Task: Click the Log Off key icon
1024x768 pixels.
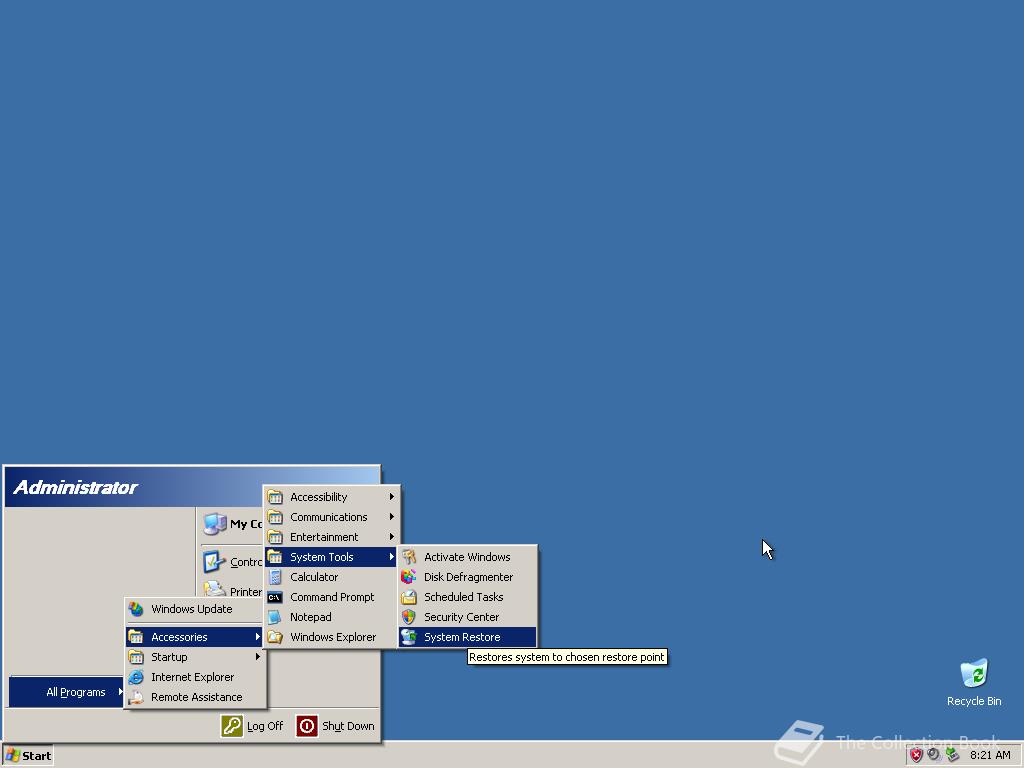Action: tap(232, 726)
